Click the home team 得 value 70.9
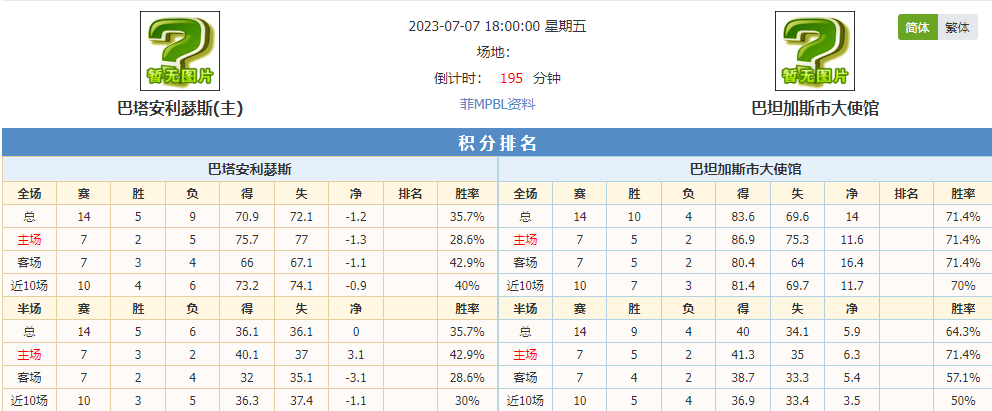 [247, 217]
